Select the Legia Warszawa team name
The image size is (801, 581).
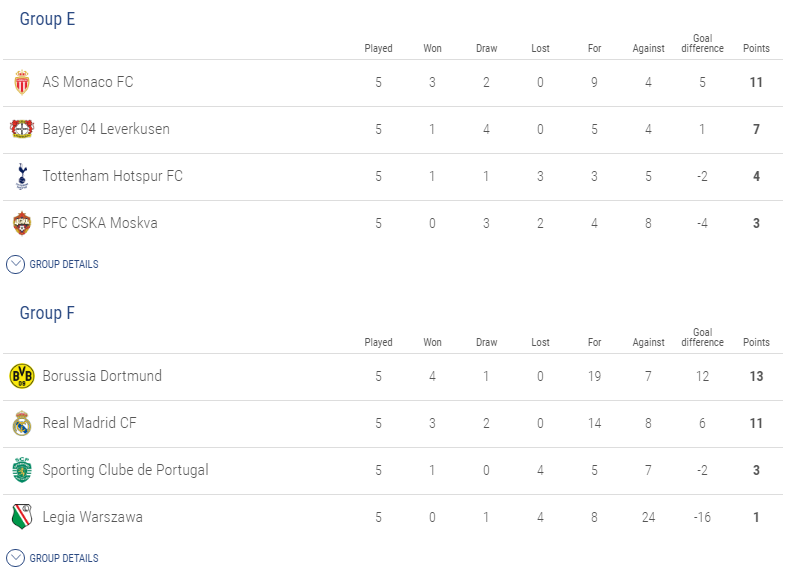coord(92,517)
